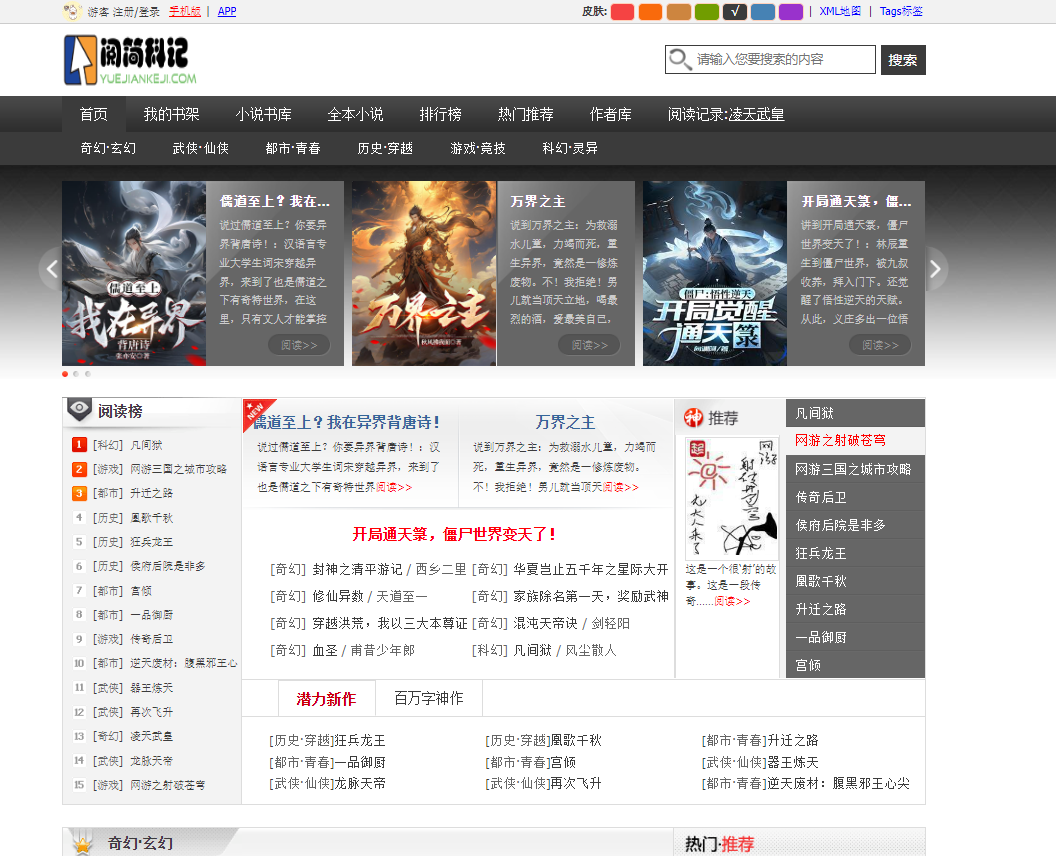Click the magnifier icon in search box
The height and width of the screenshot is (856, 1056).
pos(680,60)
